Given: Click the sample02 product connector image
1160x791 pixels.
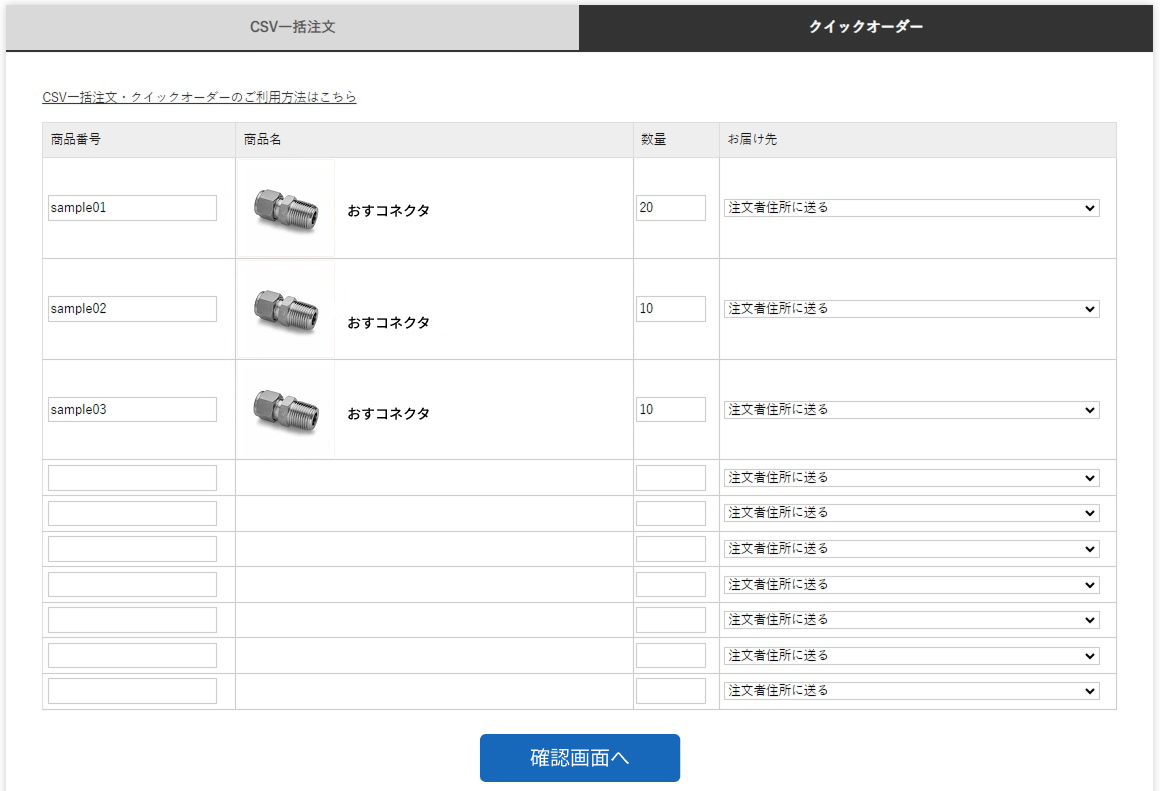Looking at the screenshot, I should click(x=286, y=309).
